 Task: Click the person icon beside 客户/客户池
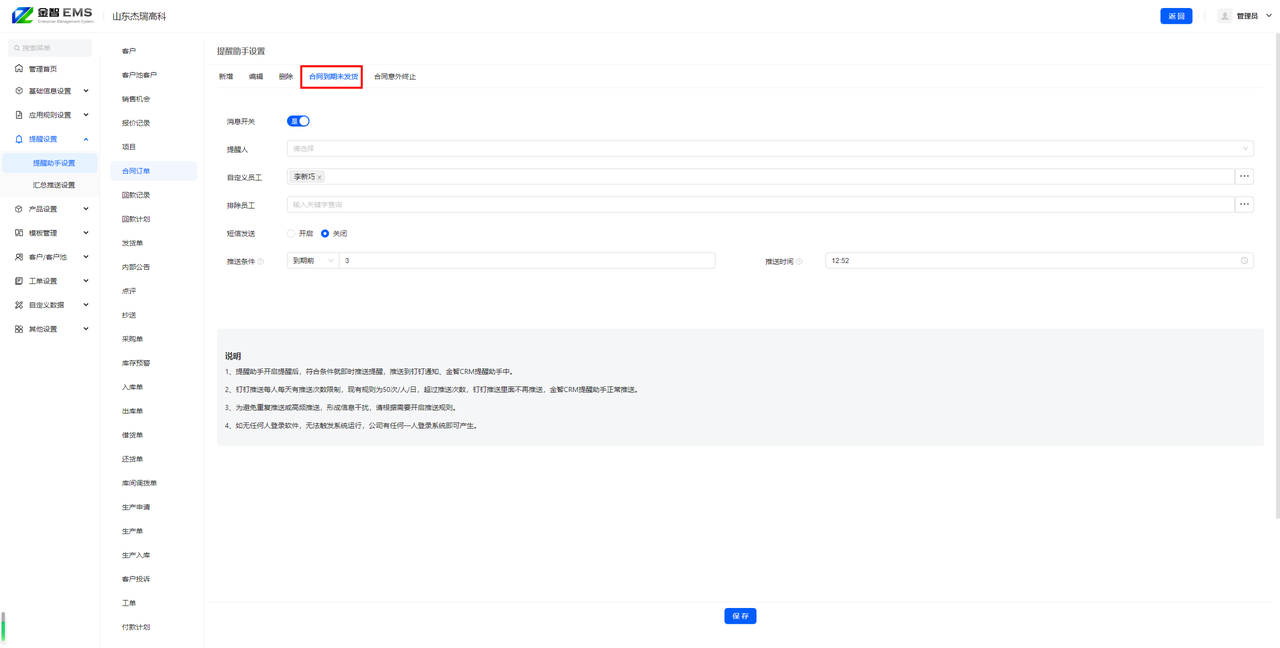(19, 257)
